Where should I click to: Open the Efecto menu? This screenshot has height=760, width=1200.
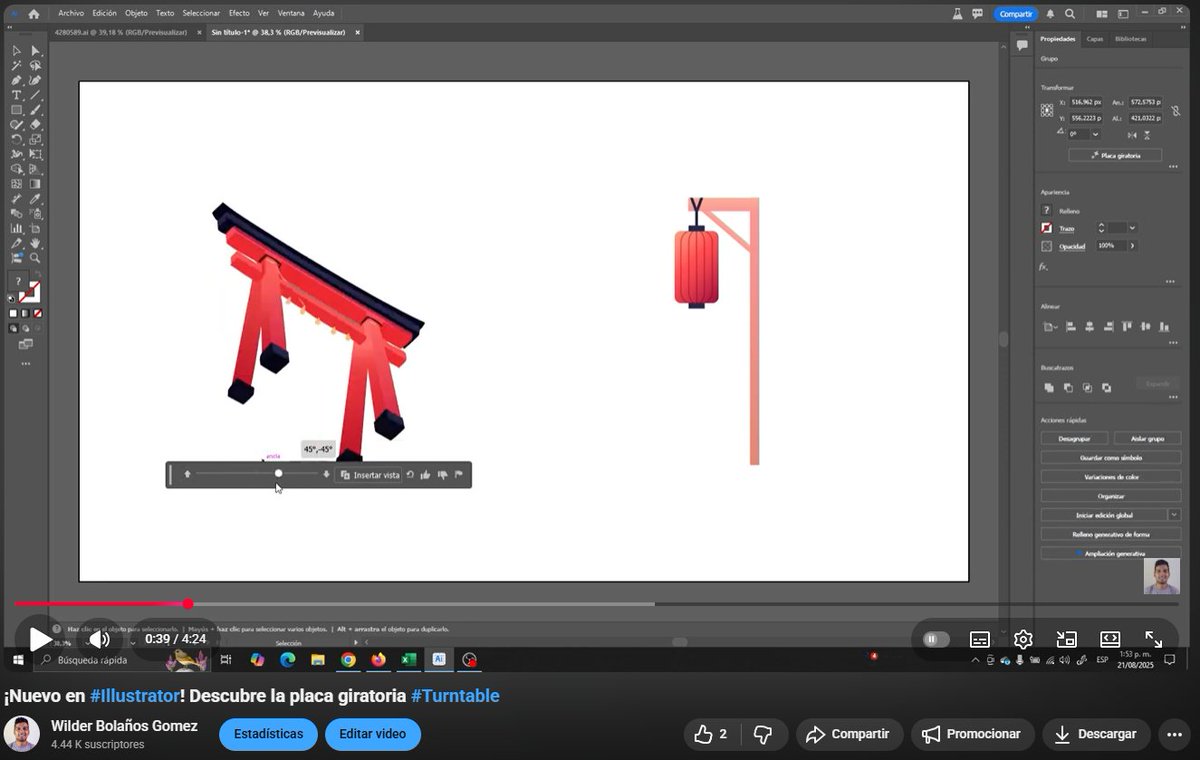tap(239, 14)
